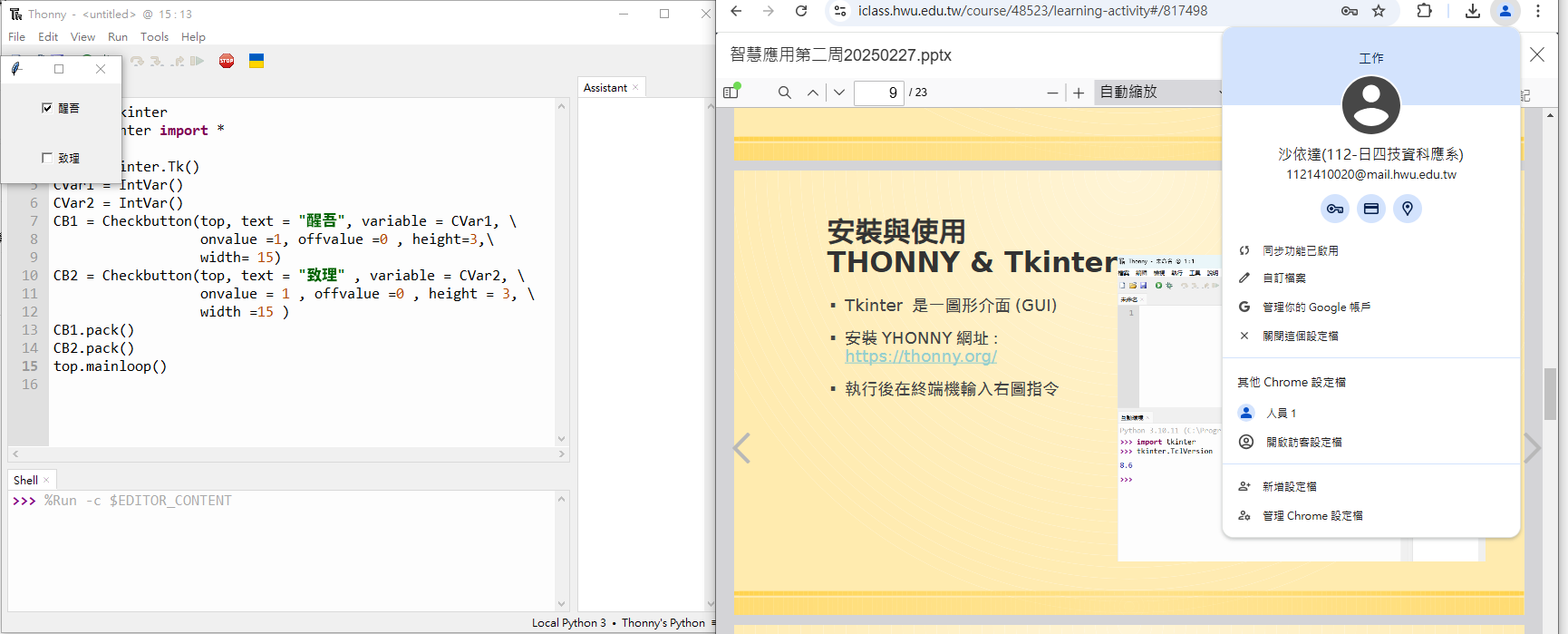Check the 致理 checkbox
Viewport: 1568px width, 634px height.
47,158
